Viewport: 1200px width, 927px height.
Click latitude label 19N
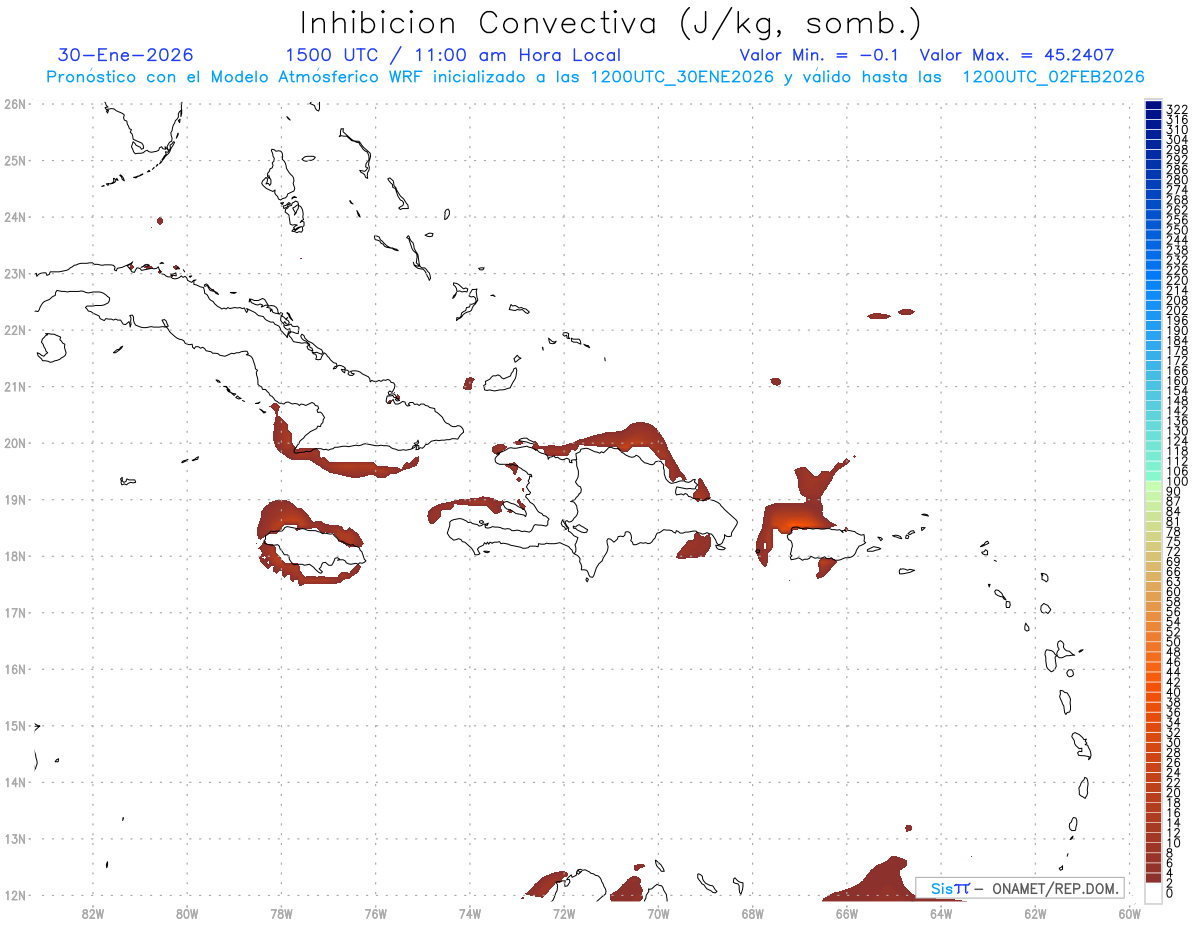[x=14, y=499]
